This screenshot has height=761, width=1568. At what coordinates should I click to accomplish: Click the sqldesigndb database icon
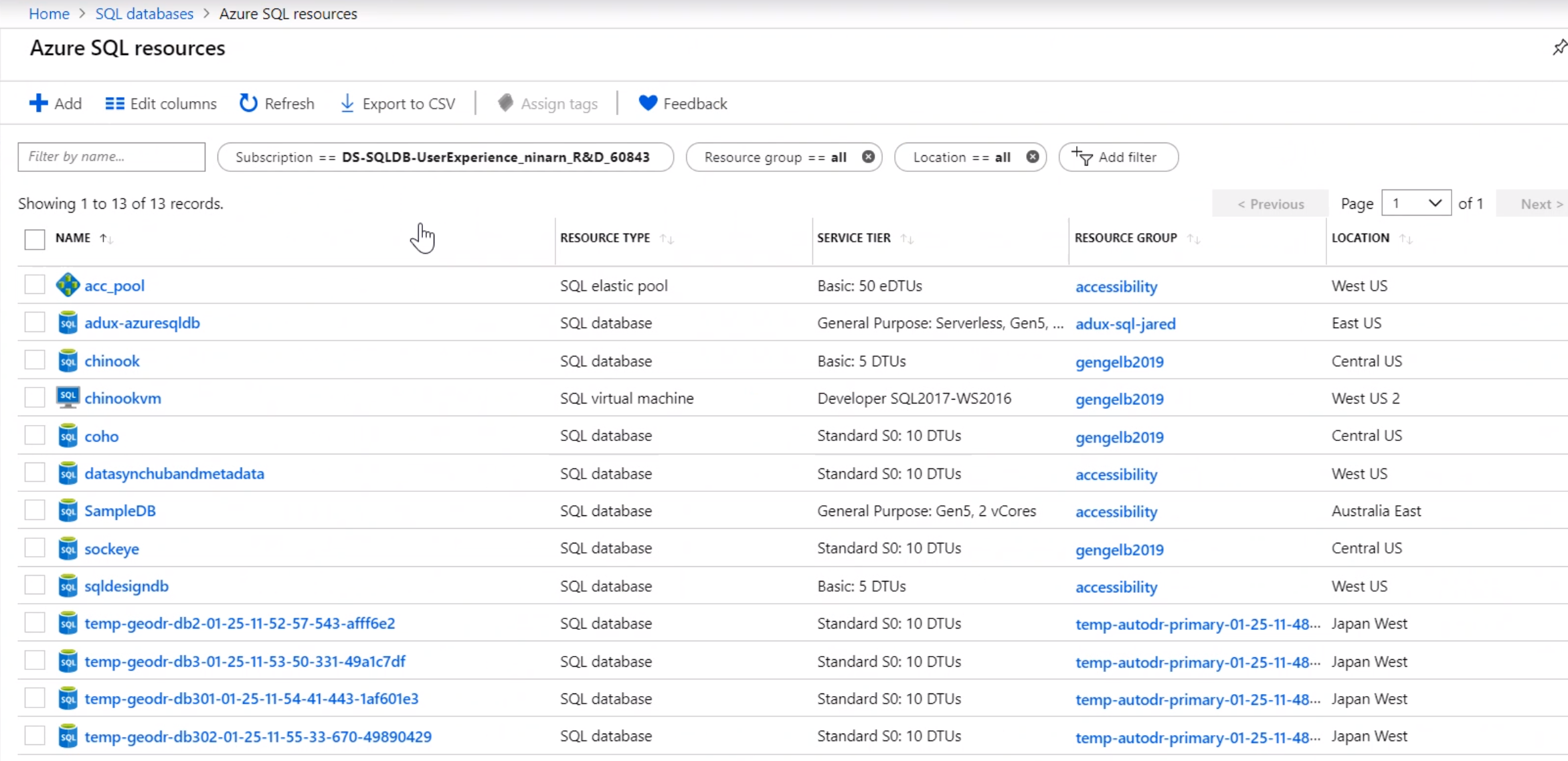pyautogui.click(x=68, y=586)
